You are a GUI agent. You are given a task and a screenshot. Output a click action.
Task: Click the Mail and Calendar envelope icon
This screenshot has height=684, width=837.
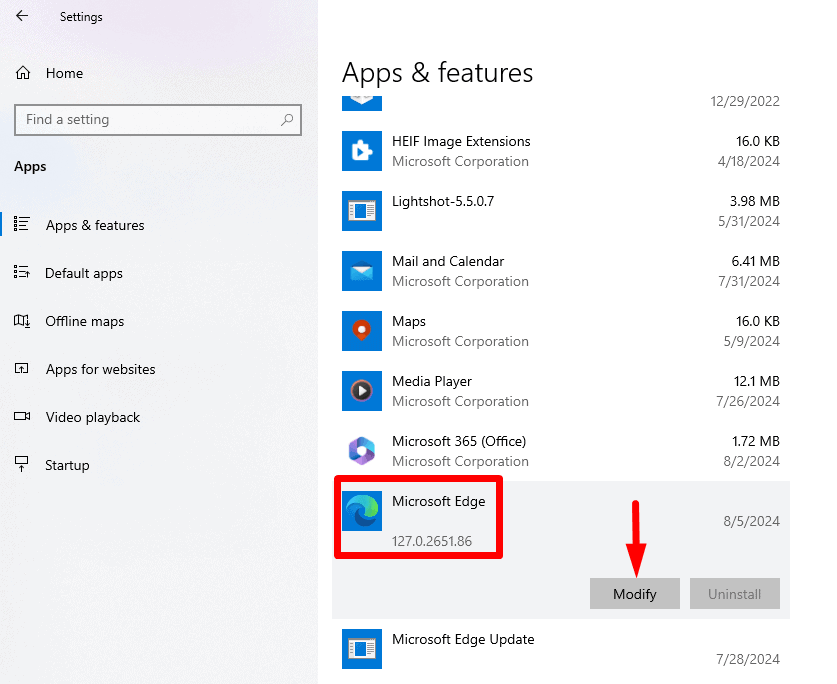pos(362,271)
